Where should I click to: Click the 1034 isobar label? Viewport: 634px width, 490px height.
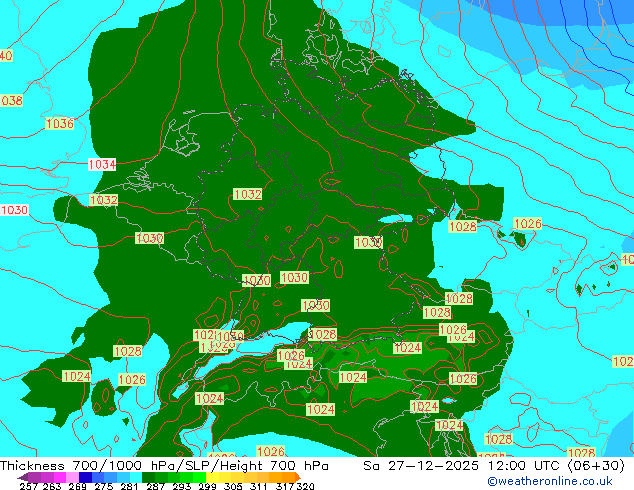pos(102,165)
